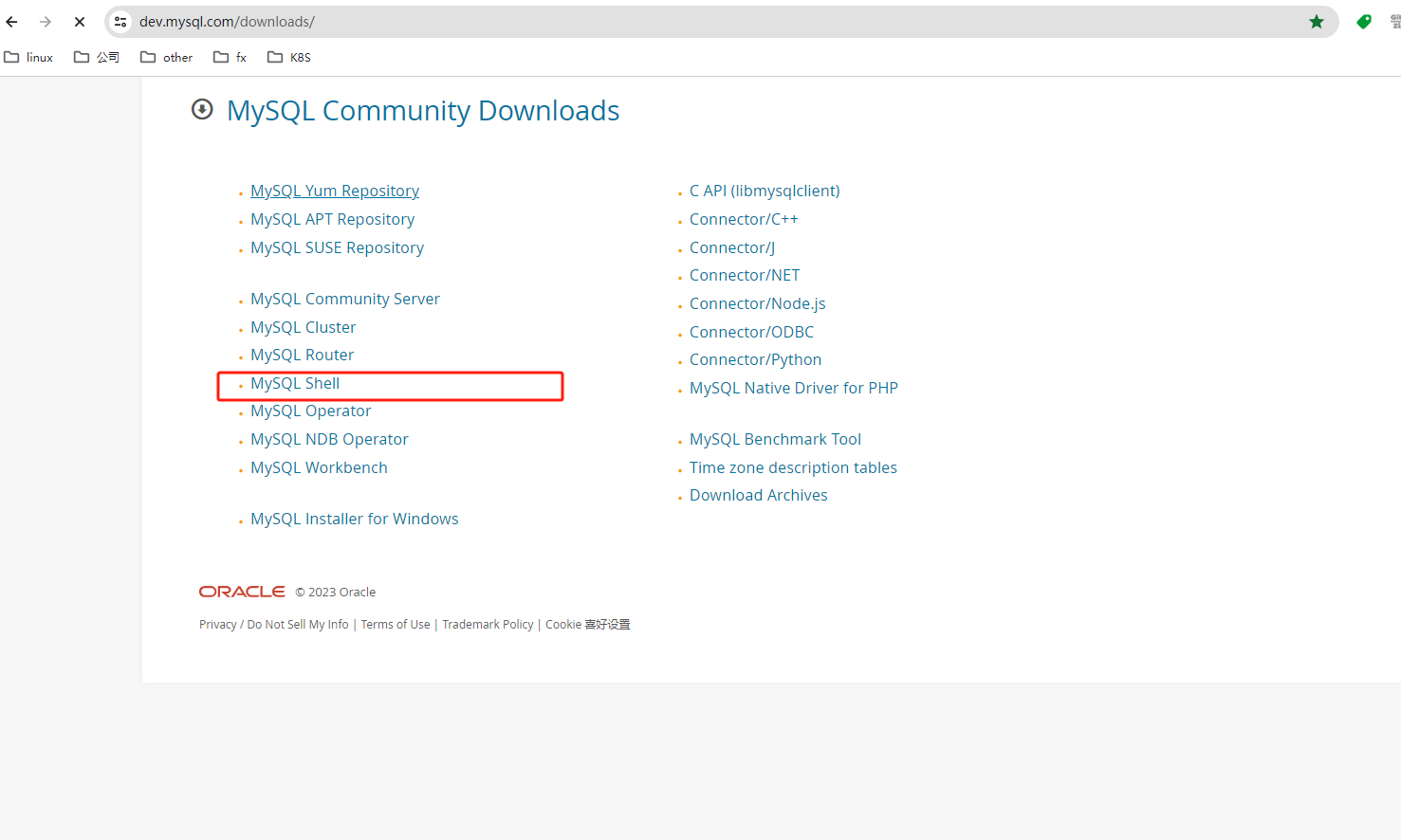Click the stop loading X icon
This screenshot has width=1401, height=840.
(79, 21)
